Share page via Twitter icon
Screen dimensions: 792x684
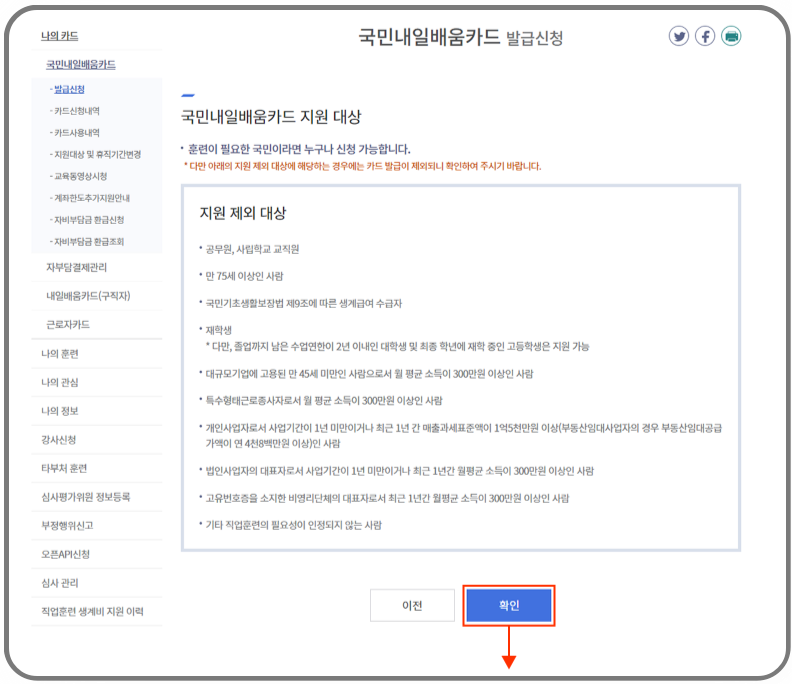pyautogui.click(x=678, y=36)
